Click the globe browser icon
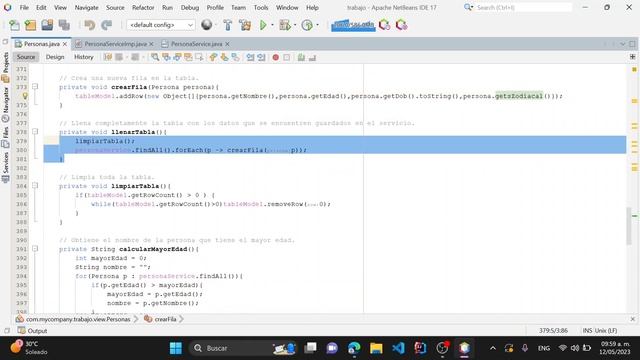The width and height of the screenshot is (640, 360). (x=207, y=25)
